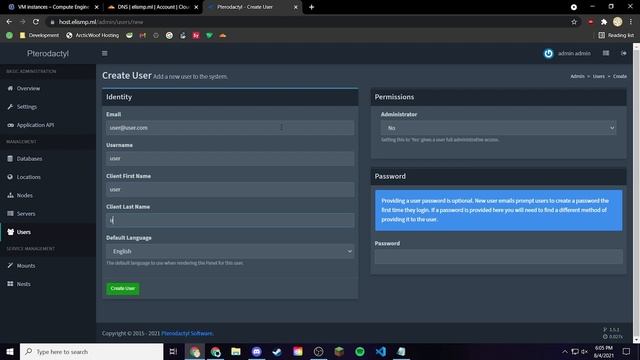Open Default Language dropdown
640x360 pixels.
point(230,251)
